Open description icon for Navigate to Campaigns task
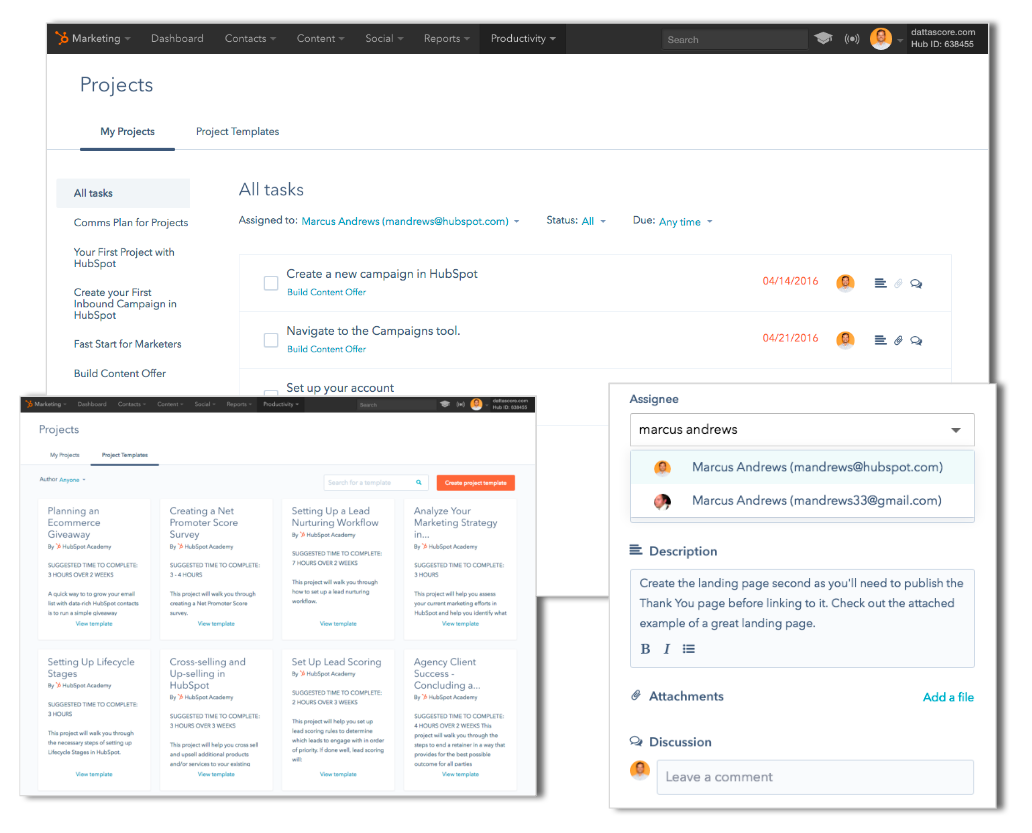Viewport: 1032px width, 833px height. [x=880, y=340]
